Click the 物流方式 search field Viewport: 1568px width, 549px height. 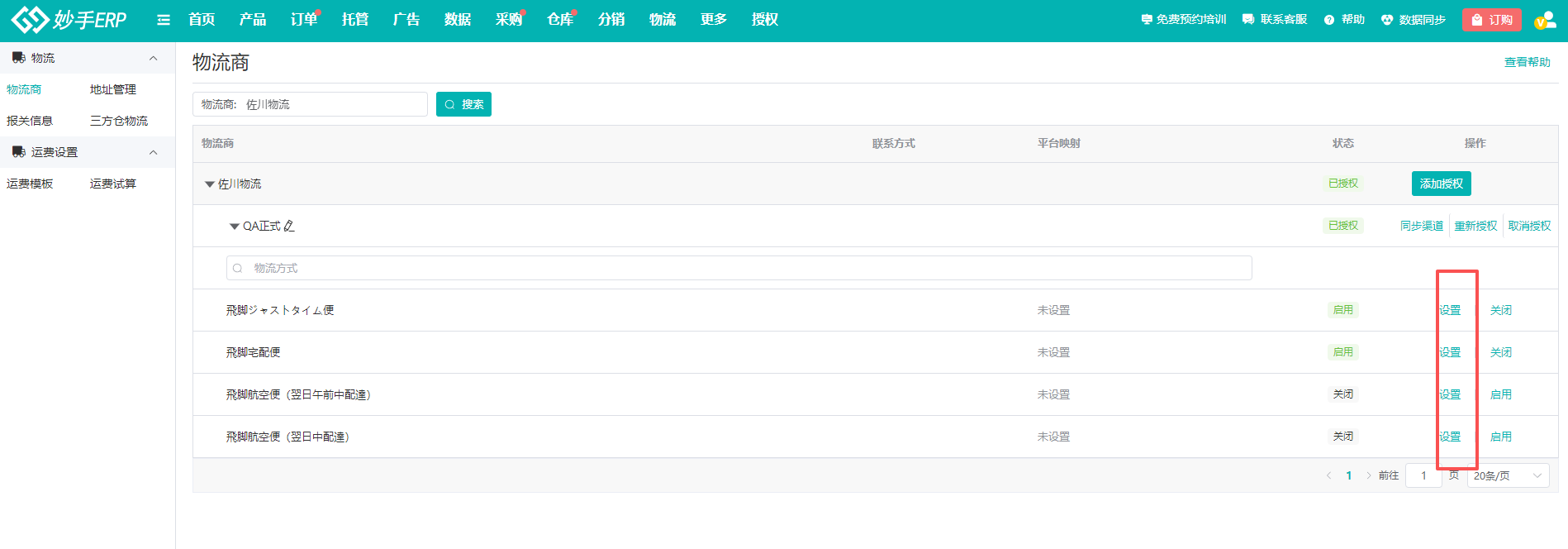(x=739, y=268)
